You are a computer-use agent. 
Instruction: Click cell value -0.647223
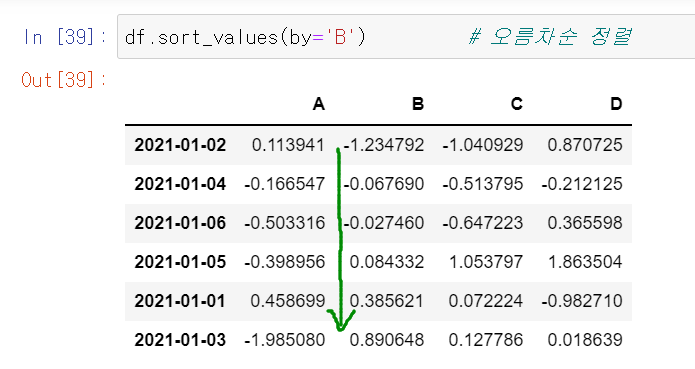click(x=483, y=223)
